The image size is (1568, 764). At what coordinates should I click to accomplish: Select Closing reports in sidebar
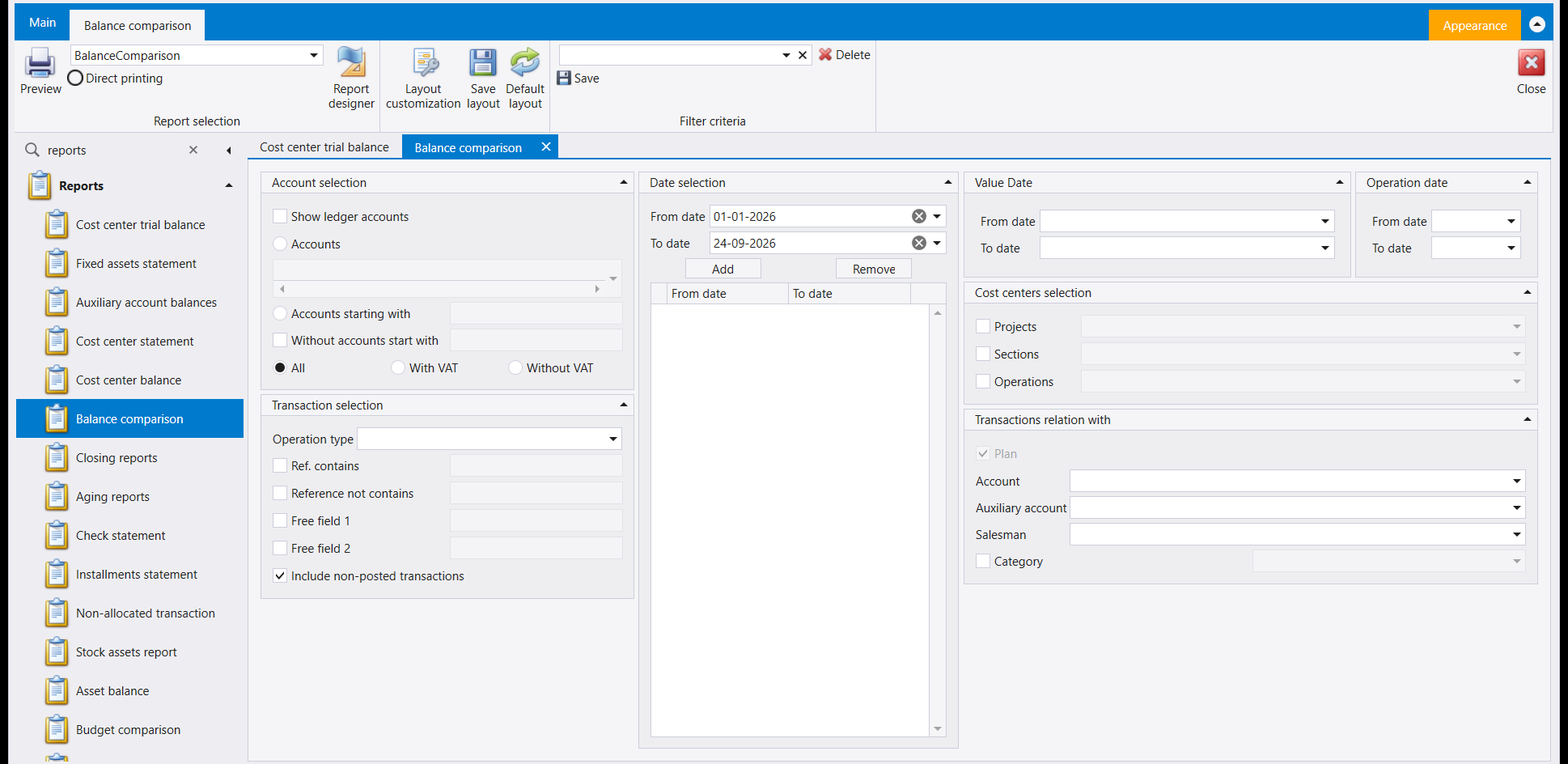point(117,458)
